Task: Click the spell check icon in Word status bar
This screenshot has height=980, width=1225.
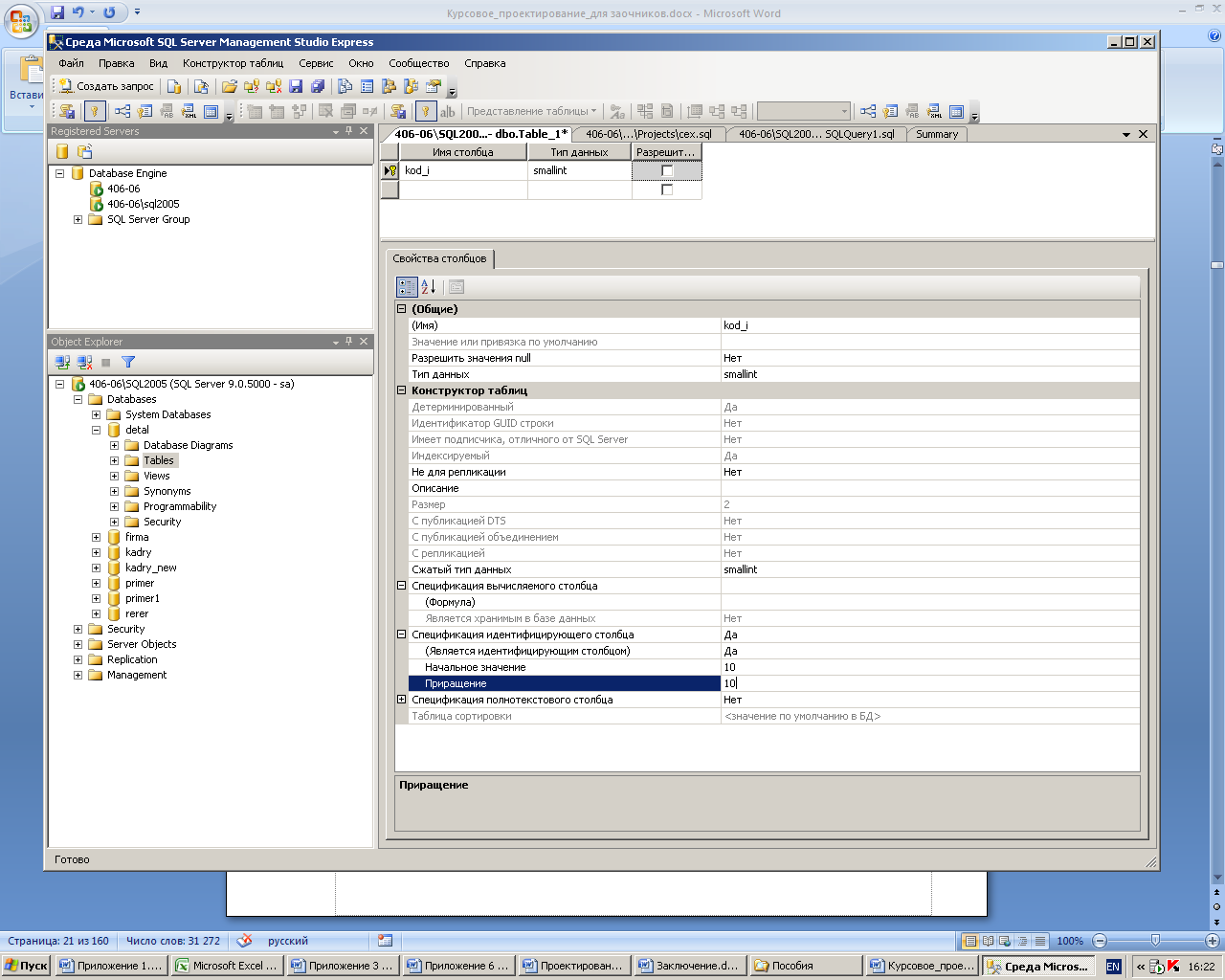Action: [x=245, y=941]
